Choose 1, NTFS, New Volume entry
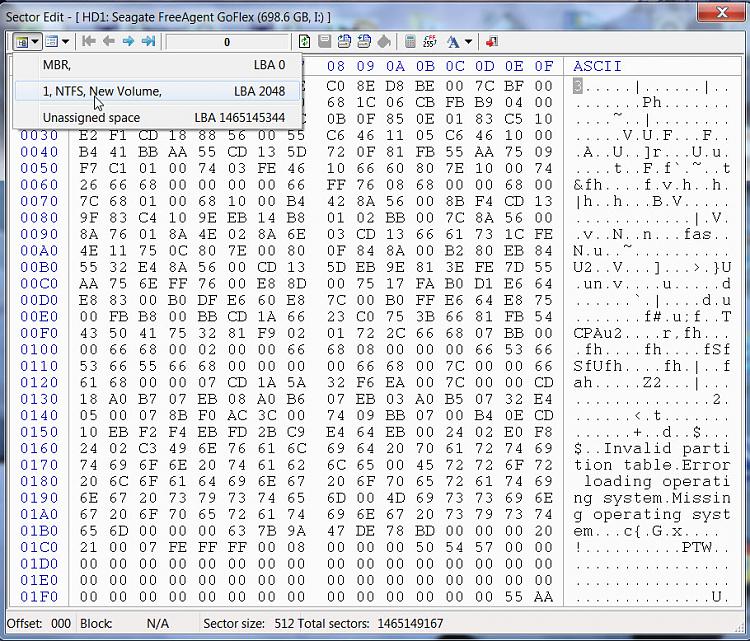Viewport: 750px width, 641px height. pyautogui.click(x=158, y=91)
